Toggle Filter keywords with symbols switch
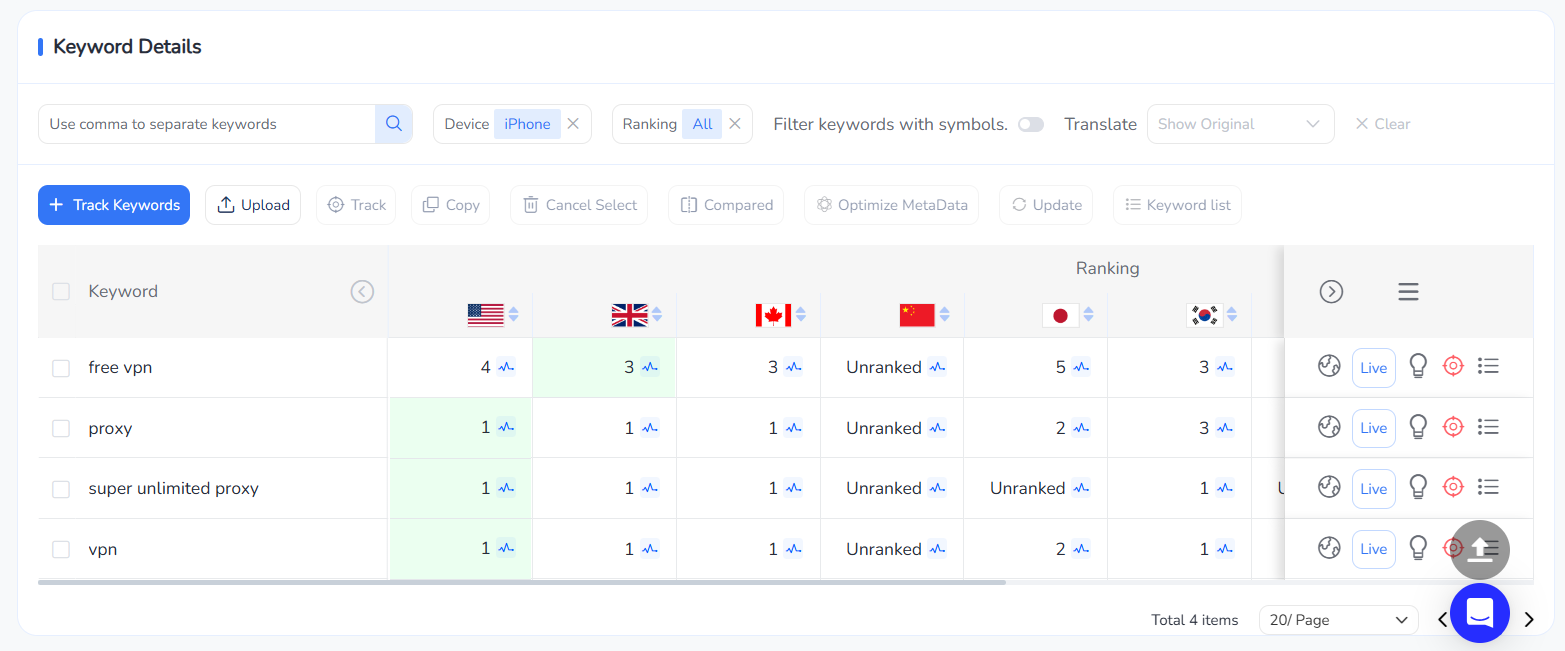Viewport: 1565px width, 651px height. [x=1030, y=124]
